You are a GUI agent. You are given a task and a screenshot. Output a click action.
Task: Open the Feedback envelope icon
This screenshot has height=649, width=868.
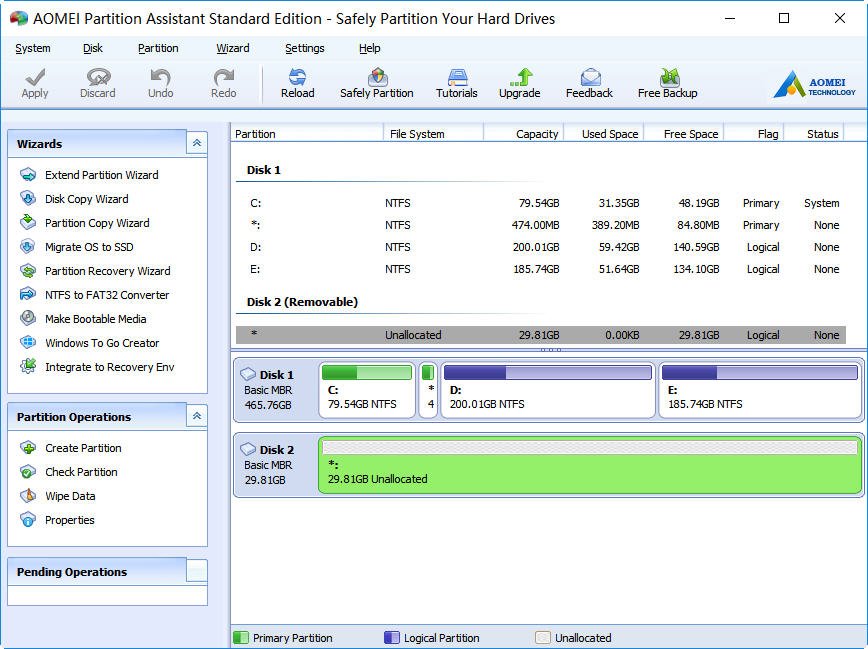[589, 82]
